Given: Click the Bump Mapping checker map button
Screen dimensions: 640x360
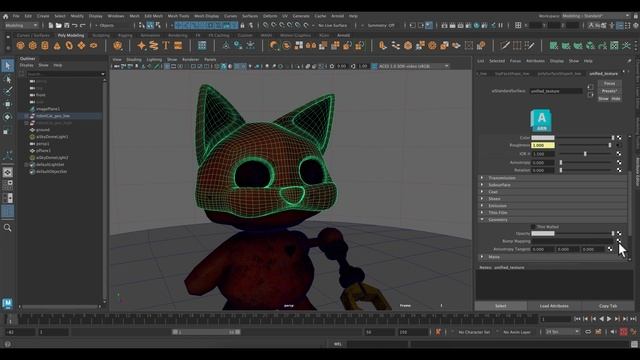Looking at the screenshot, I should pyautogui.click(x=619, y=241).
